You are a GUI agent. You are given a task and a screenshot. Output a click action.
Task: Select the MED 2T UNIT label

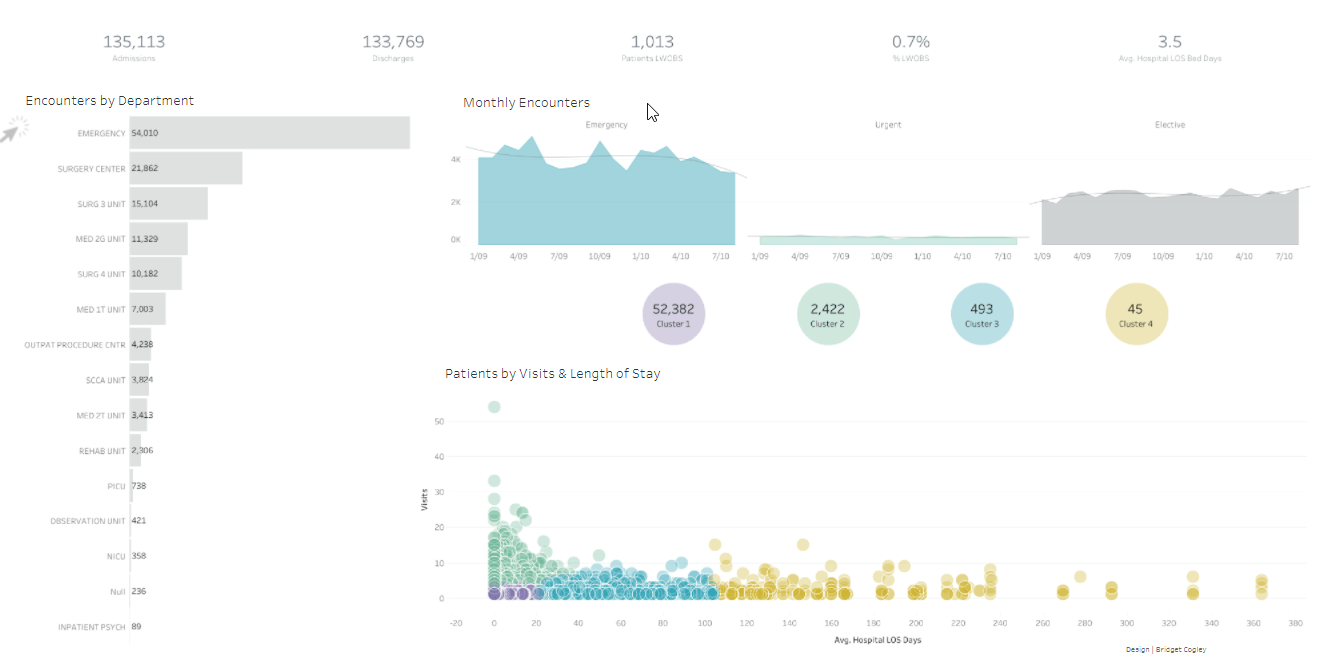103,415
